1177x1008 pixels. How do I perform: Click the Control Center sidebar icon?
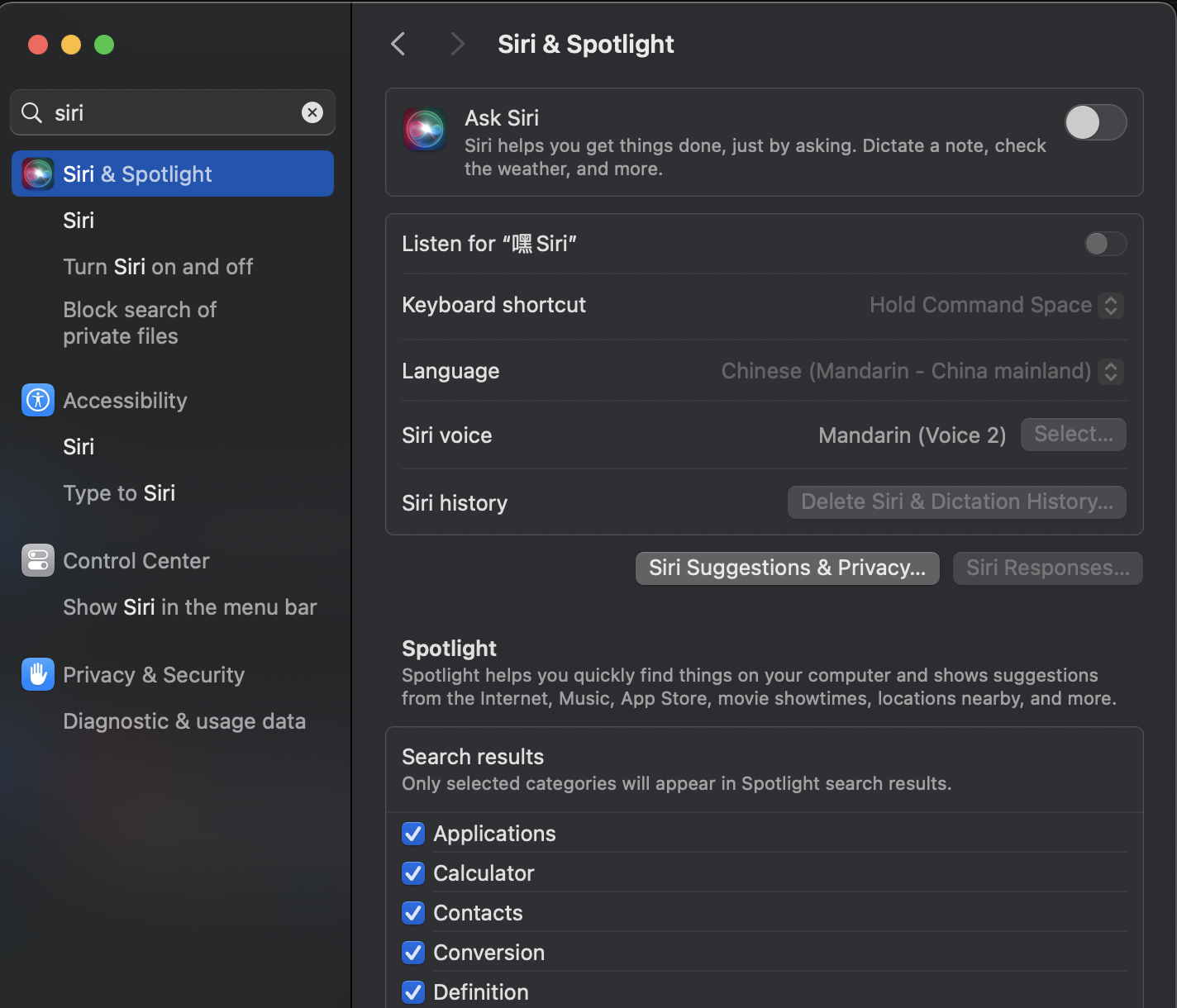[x=38, y=560]
